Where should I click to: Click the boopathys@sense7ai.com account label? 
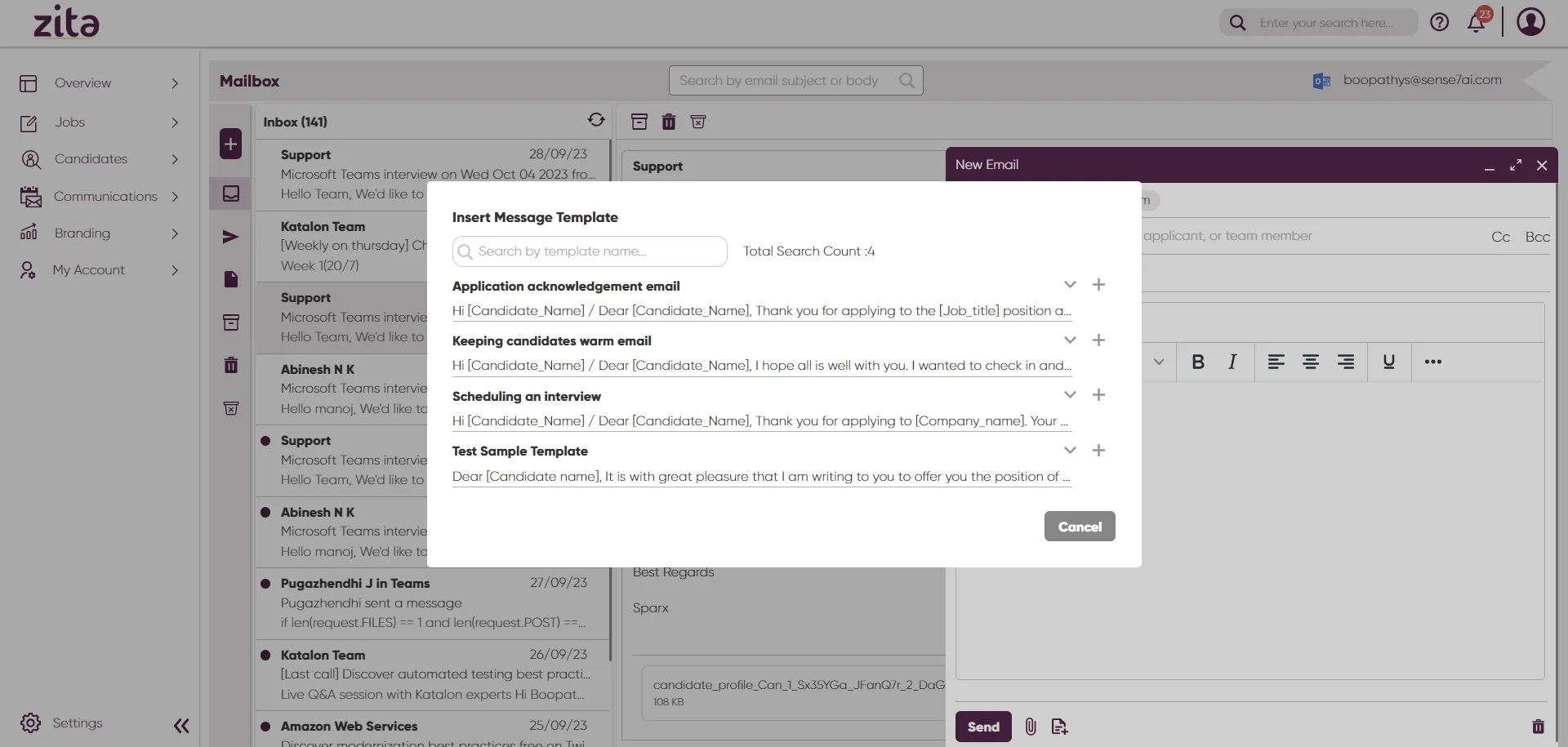pyautogui.click(x=1422, y=80)
